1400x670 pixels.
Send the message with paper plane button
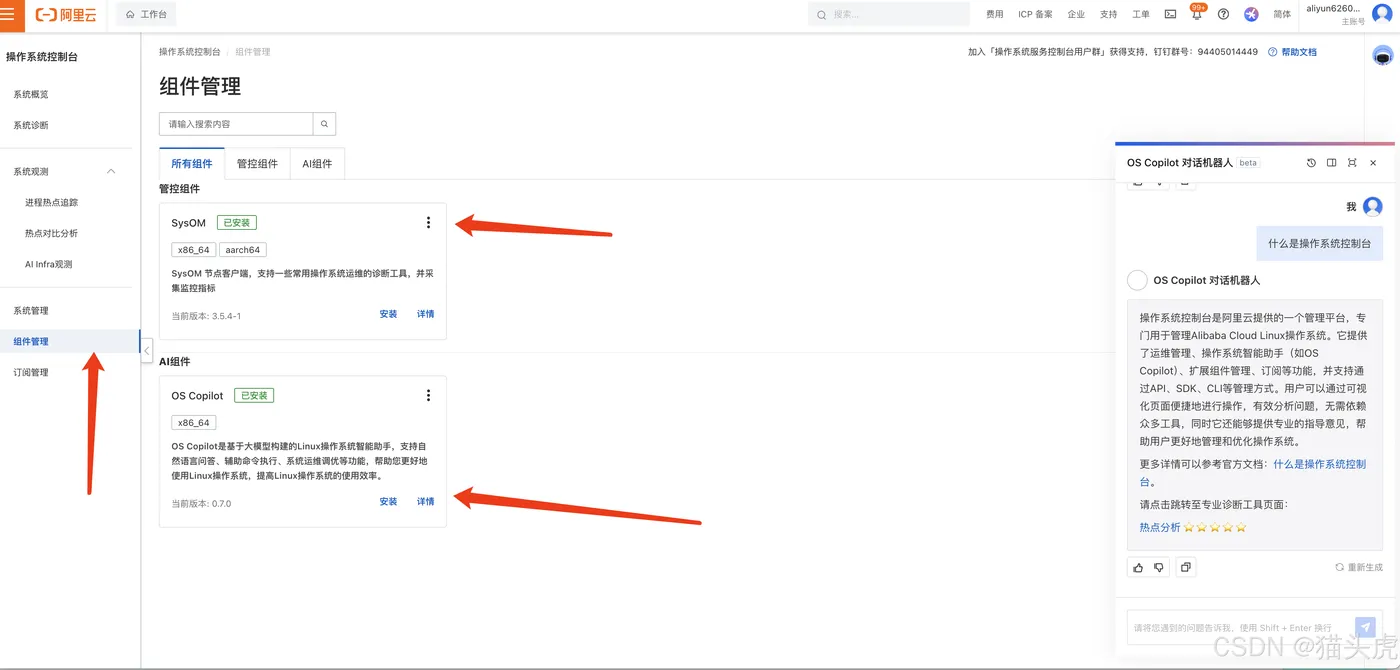pos(1366,627)
